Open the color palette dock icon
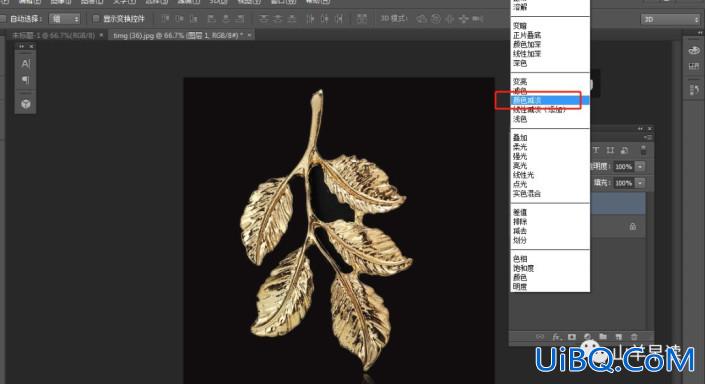705x384 pixels. pyautogui.click(x=694, y=50)
